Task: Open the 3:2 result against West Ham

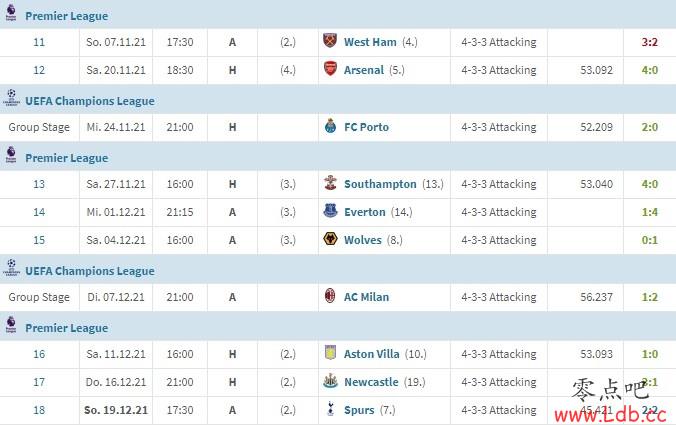Action: [x=649, y=42]
